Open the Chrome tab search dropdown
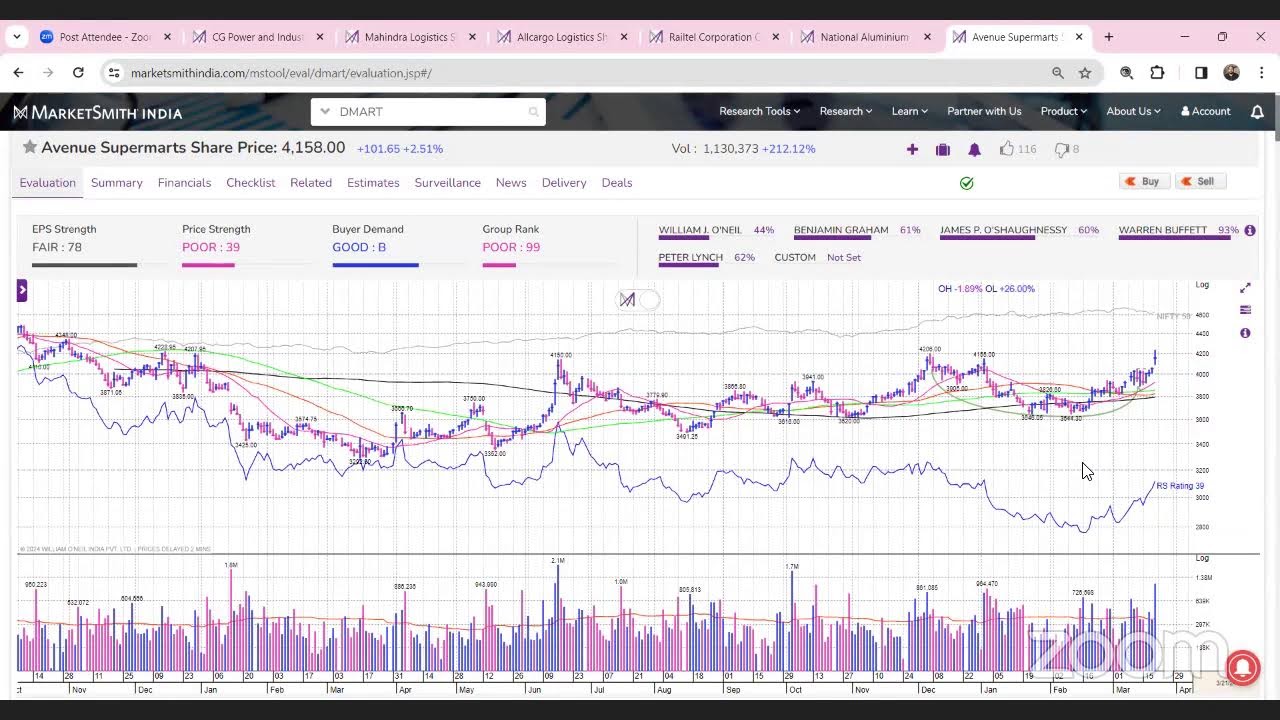 16,37
